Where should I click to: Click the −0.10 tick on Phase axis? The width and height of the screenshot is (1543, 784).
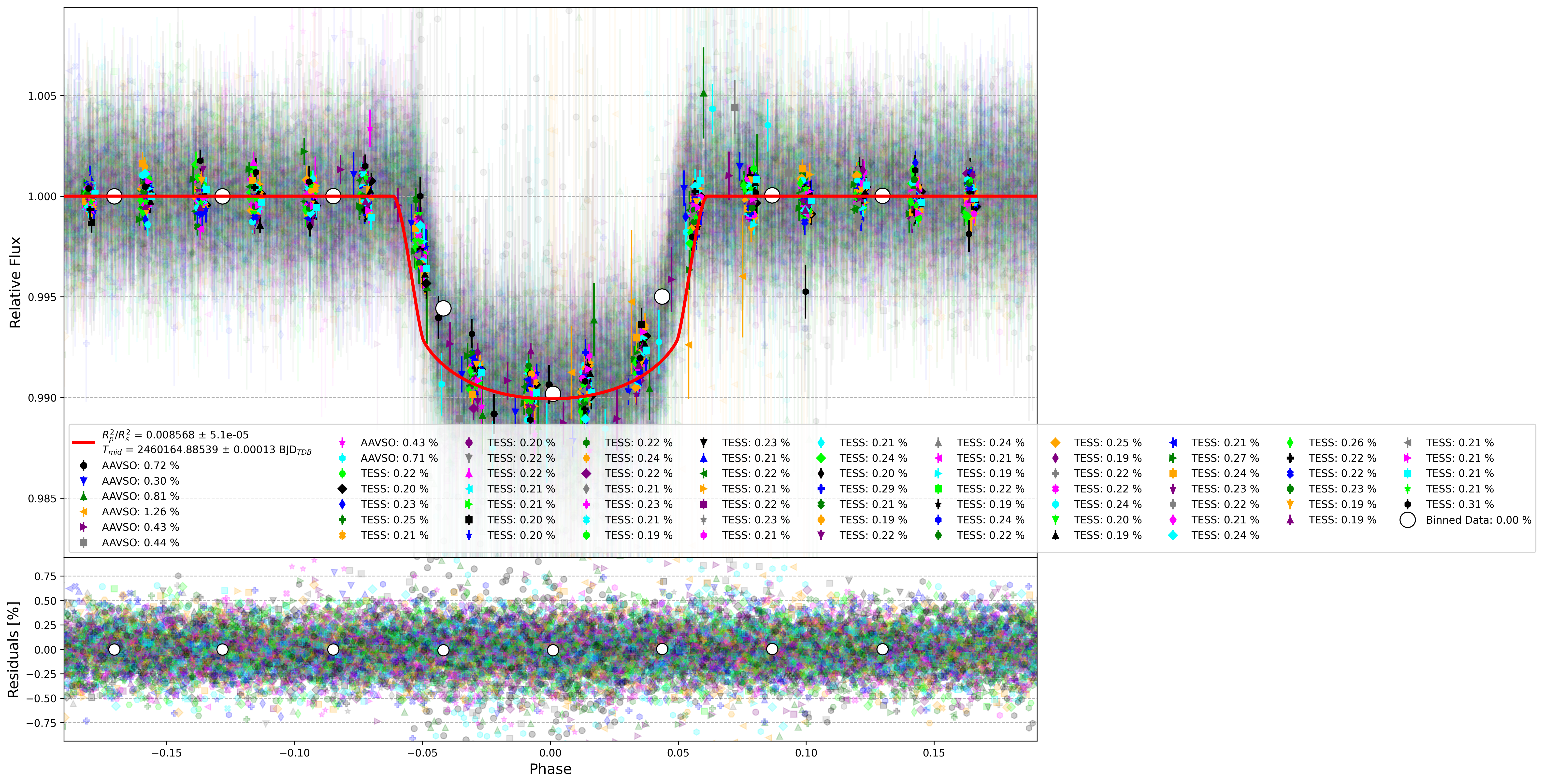click(x=295, y=753)
